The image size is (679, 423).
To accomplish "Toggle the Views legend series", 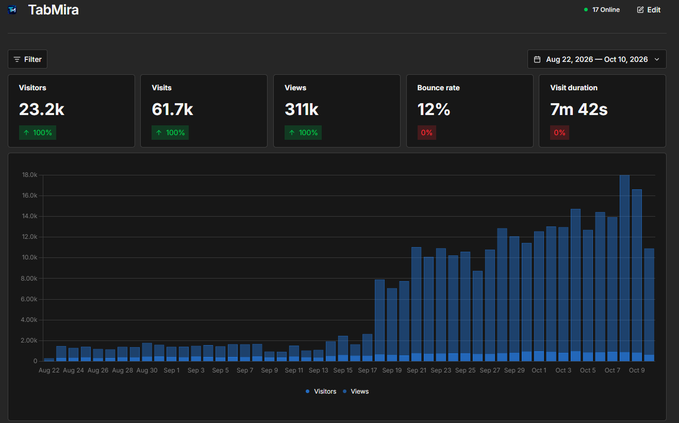I will point(356,391).
